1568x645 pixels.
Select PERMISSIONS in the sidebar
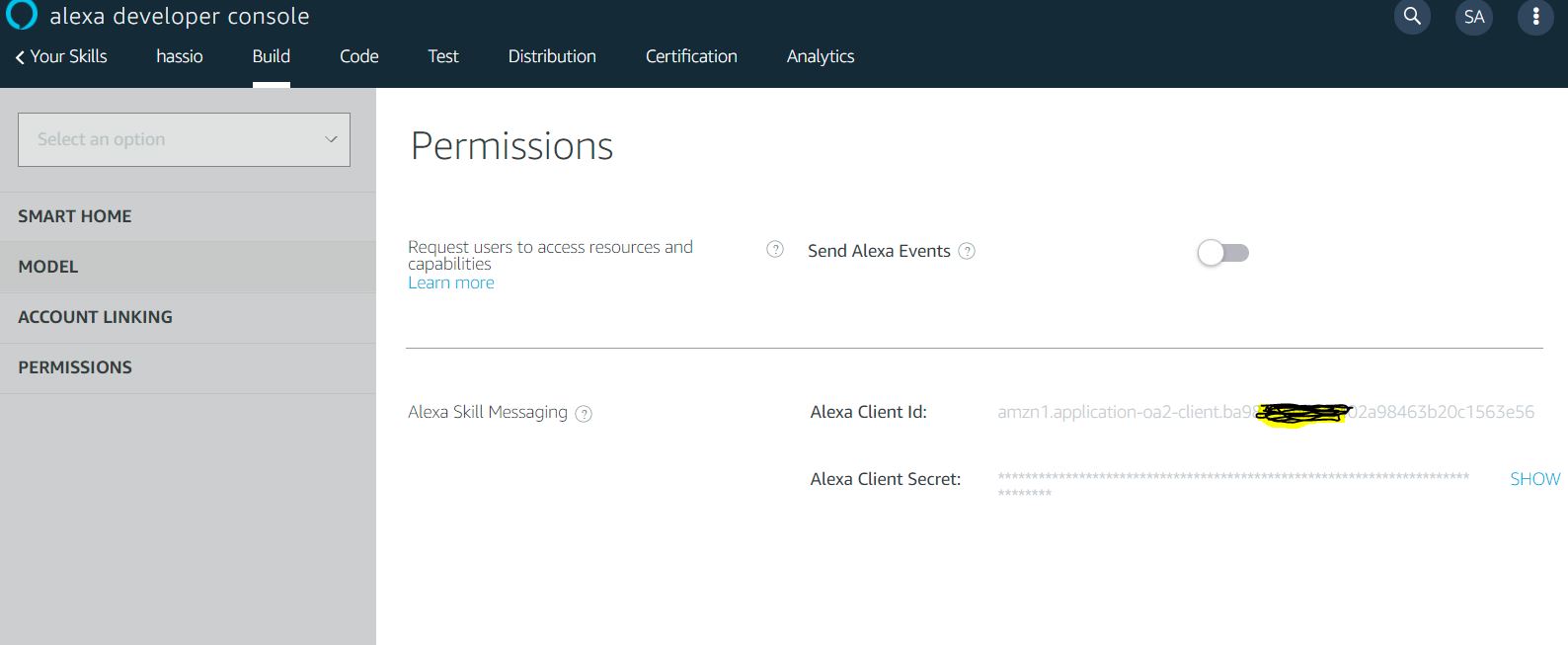point(188,367)
